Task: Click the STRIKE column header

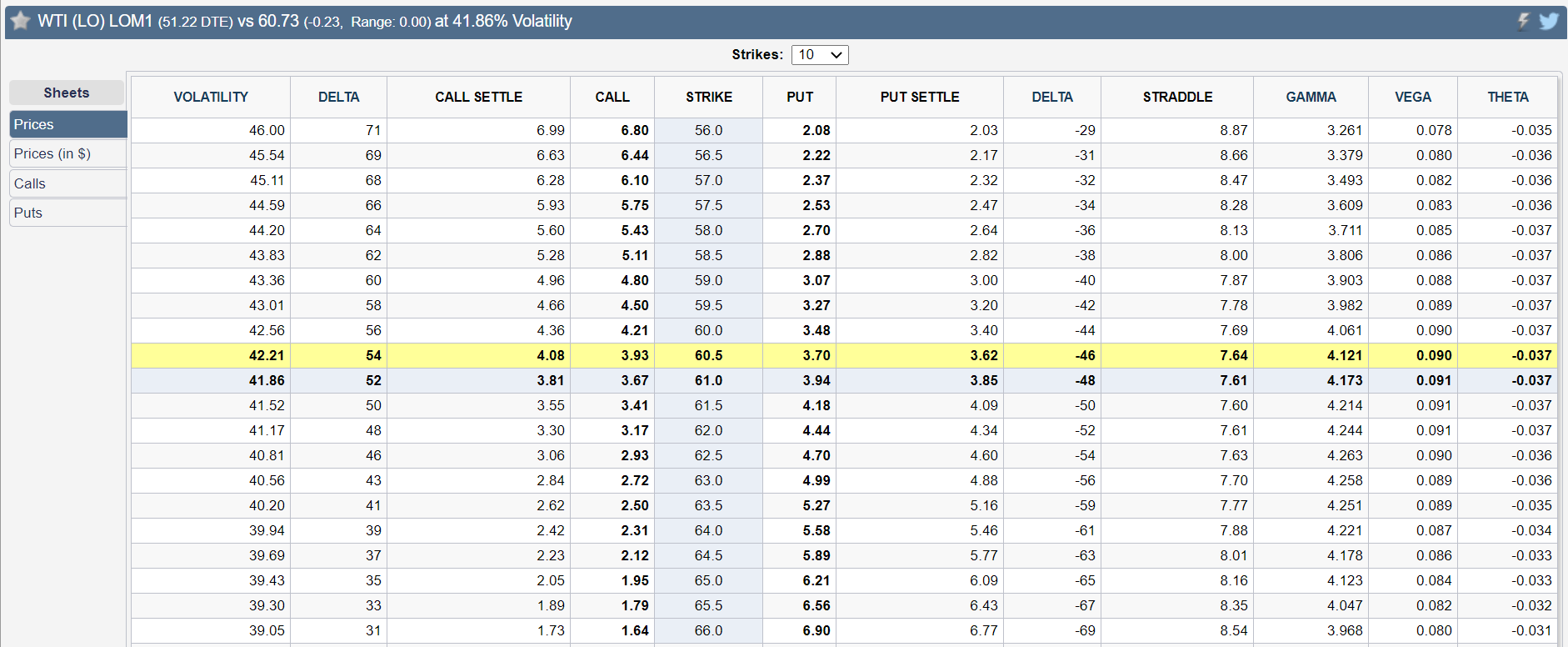Action: pos(709,97)
